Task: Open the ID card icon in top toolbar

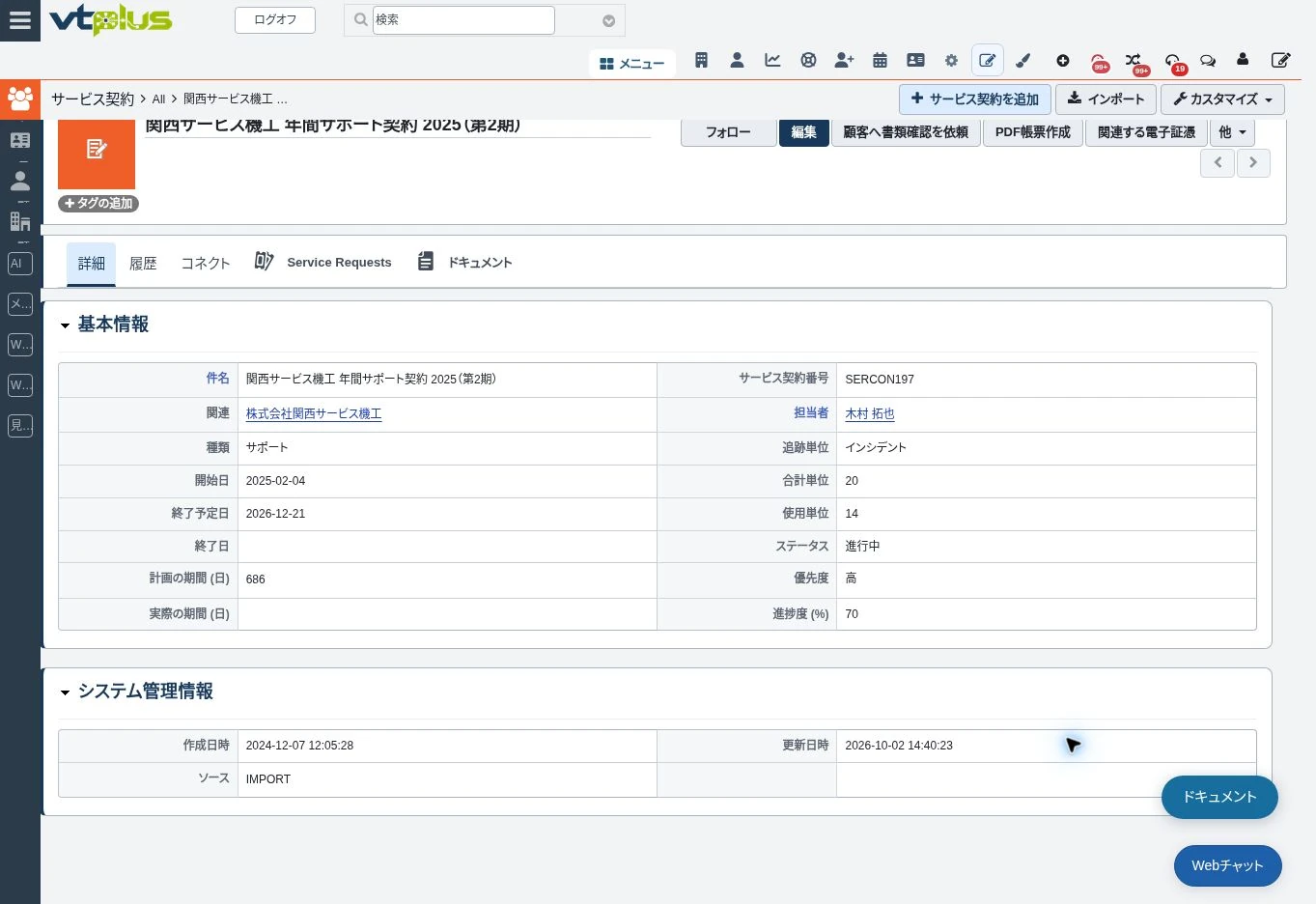Action: pyautogui.click(x=915, y=61)
